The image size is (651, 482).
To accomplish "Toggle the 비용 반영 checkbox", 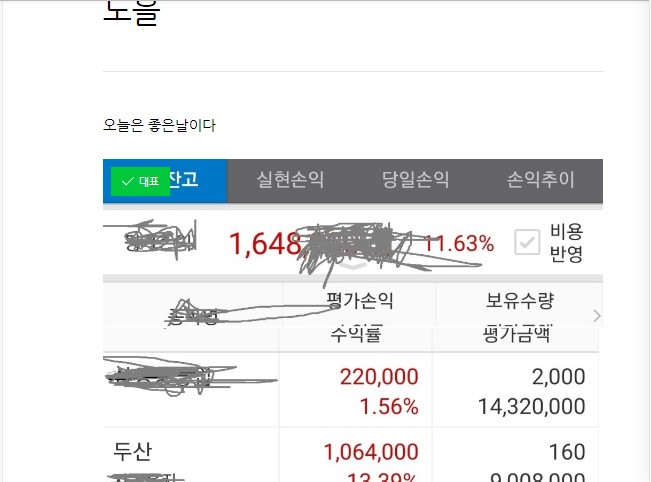I will (527, 242).
